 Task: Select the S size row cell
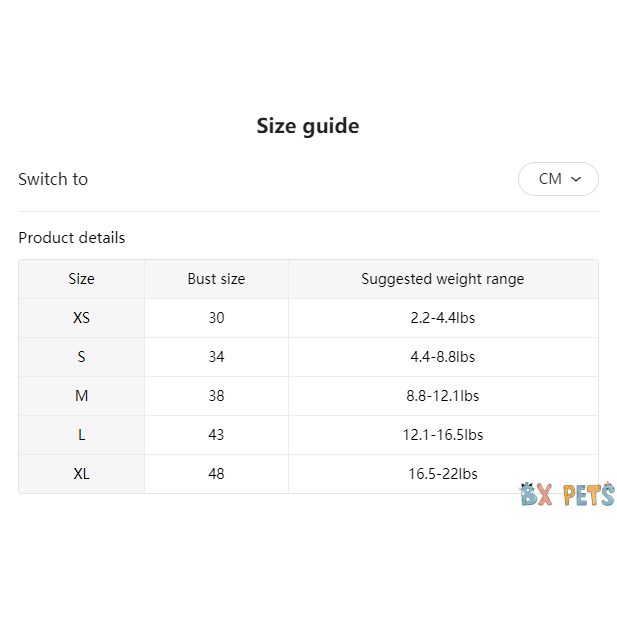(x=82, y=357)
